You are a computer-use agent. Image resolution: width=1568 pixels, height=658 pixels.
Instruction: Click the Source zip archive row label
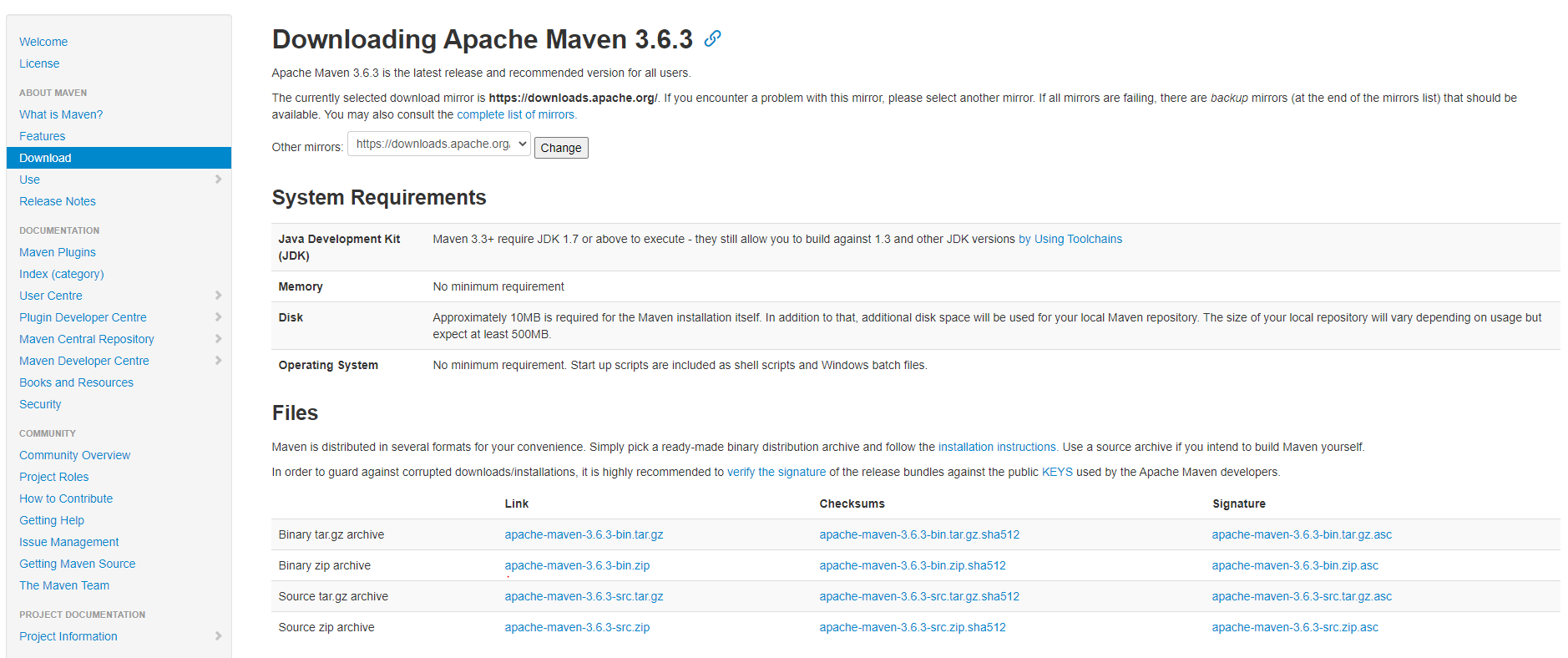[x=326, y=627]
